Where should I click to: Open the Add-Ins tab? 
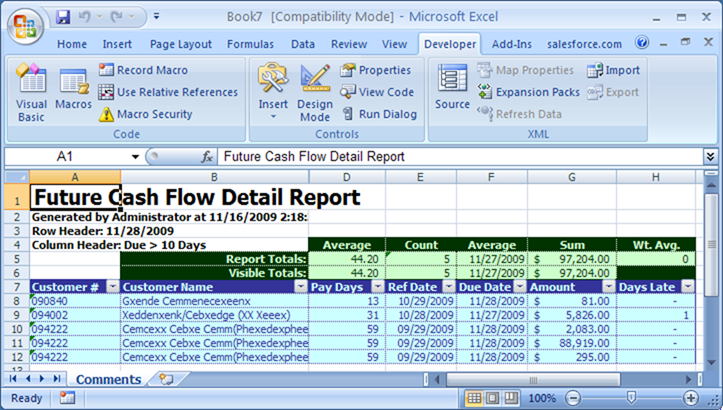(511, 44)
